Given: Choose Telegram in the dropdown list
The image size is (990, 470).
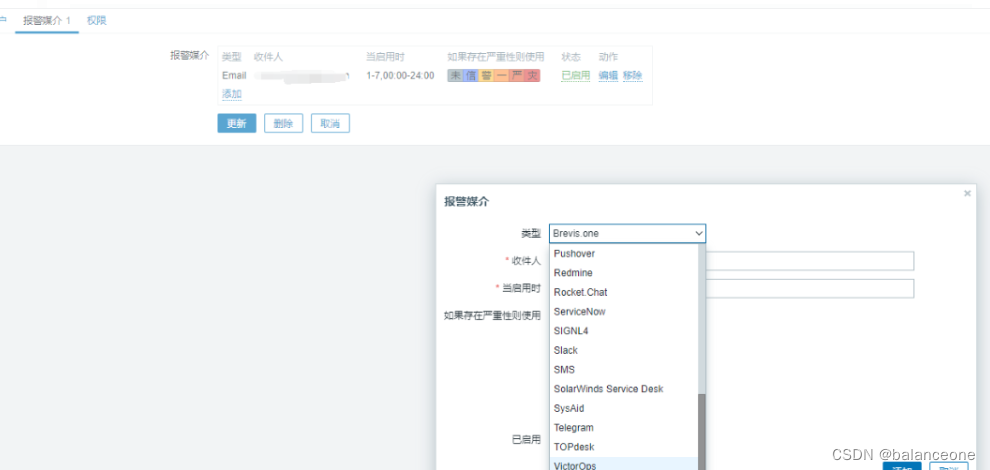Looking at the screenshot, I should pyautogui.click(x=623, y=428).
